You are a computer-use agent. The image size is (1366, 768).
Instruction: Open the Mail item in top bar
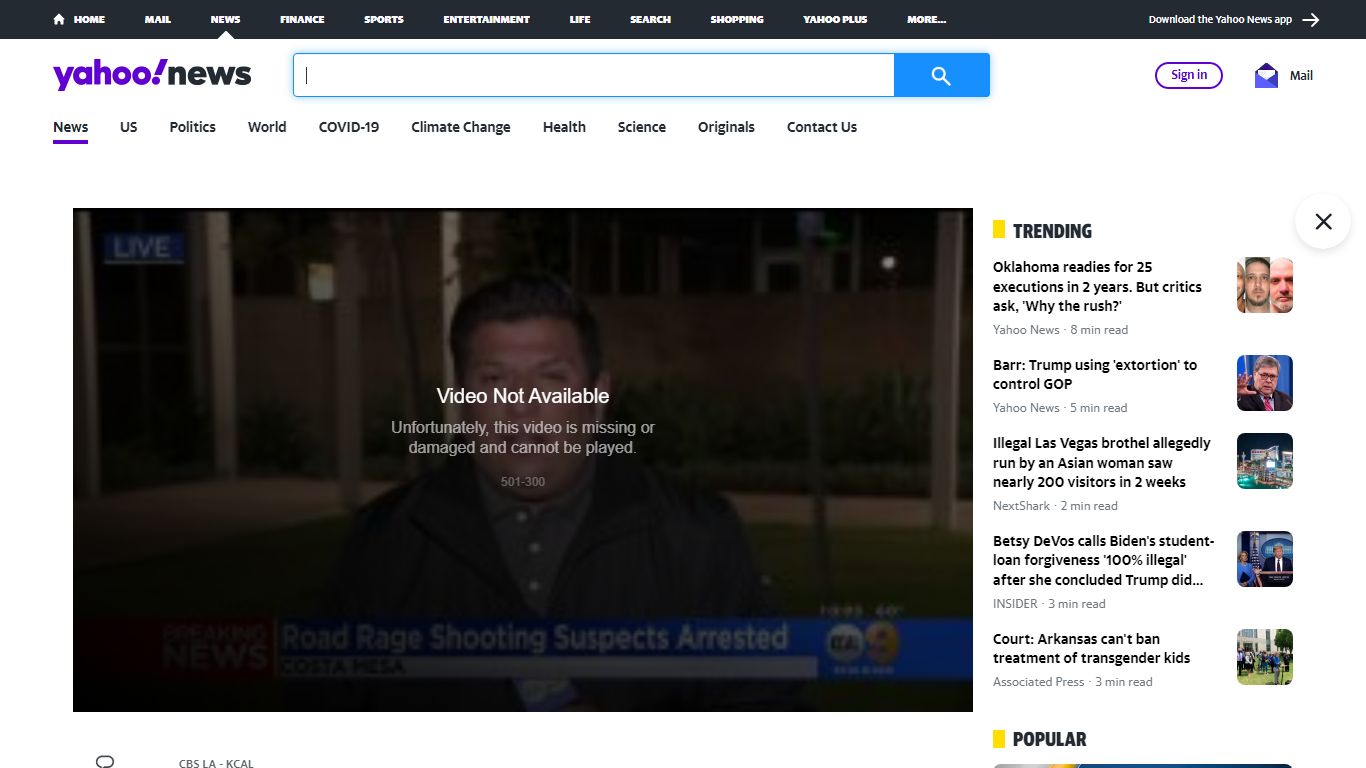(157, 19)
